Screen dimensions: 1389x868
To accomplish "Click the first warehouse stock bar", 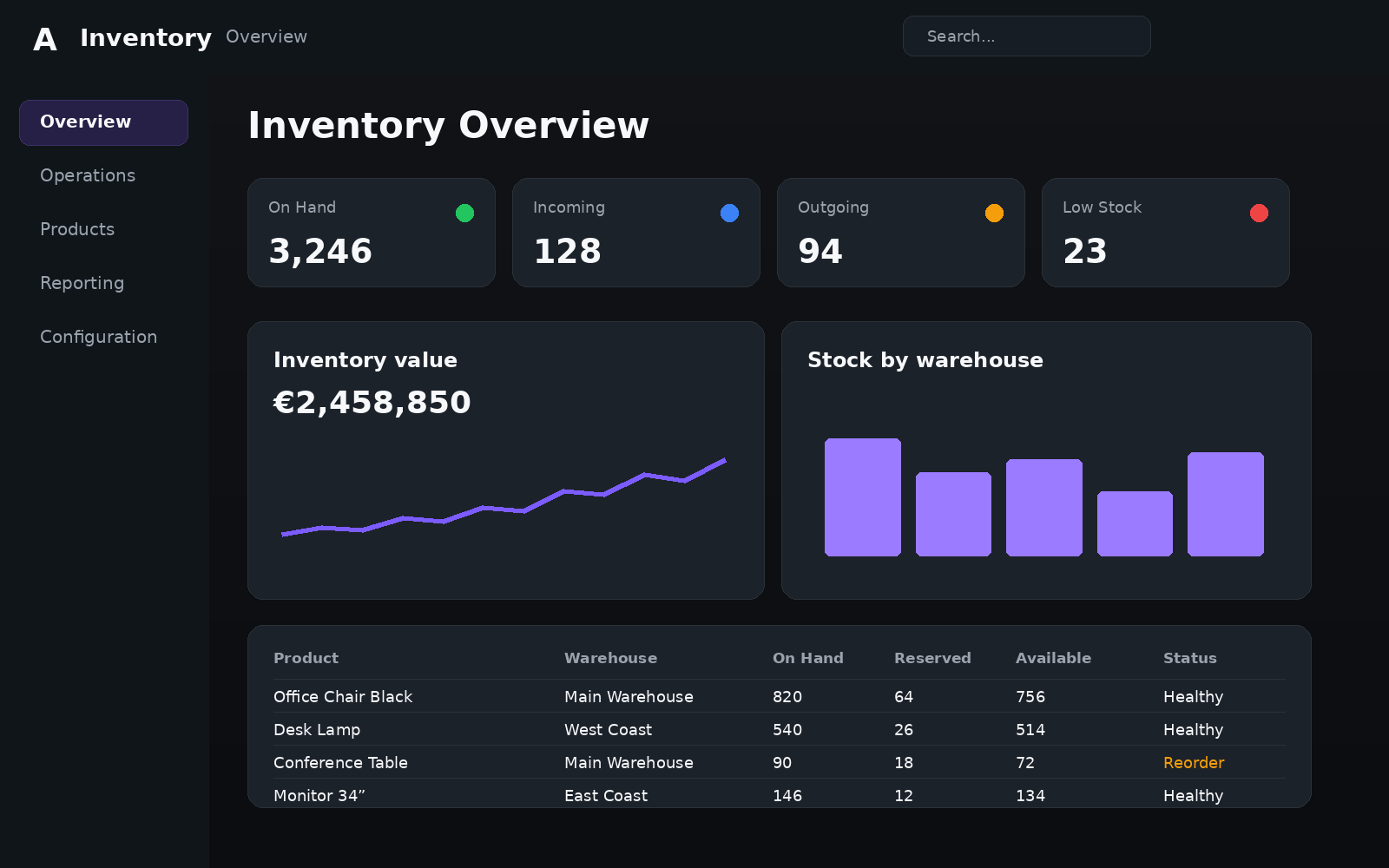I will point(863,497).
